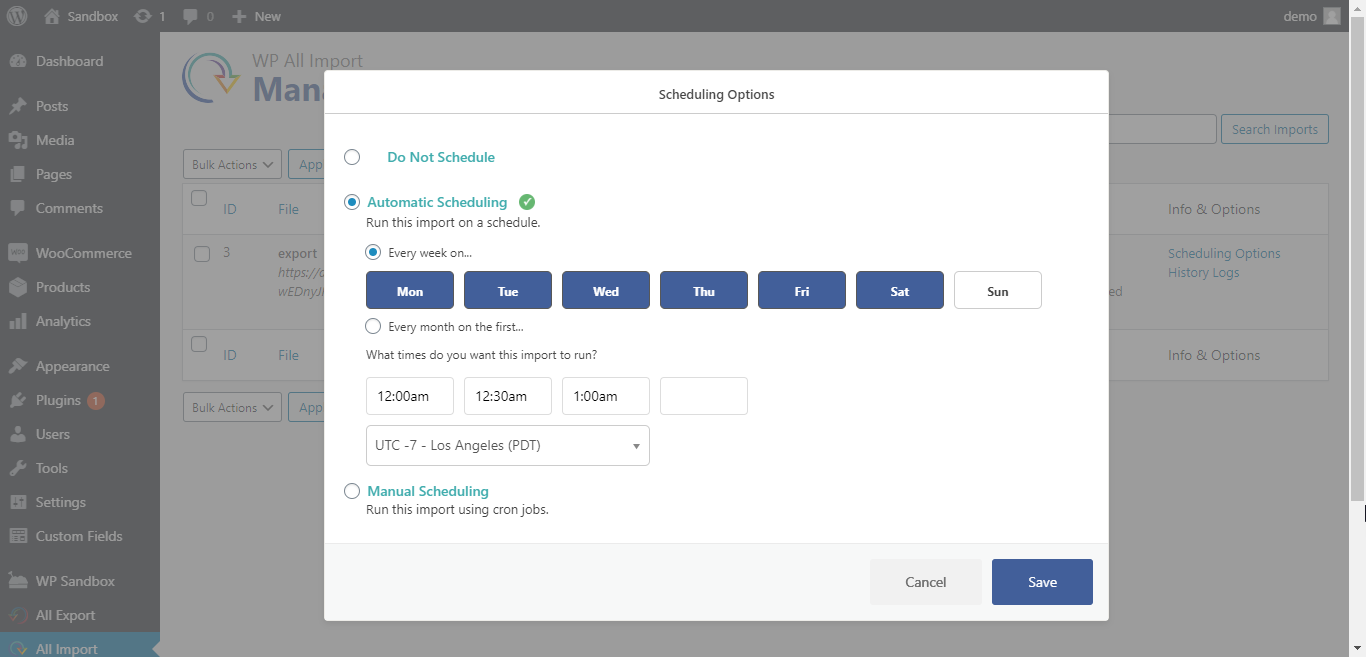The width and height of the screenshot is (1366, 657).
Task: Toggle the Sat day button
Action: (900, 290)
